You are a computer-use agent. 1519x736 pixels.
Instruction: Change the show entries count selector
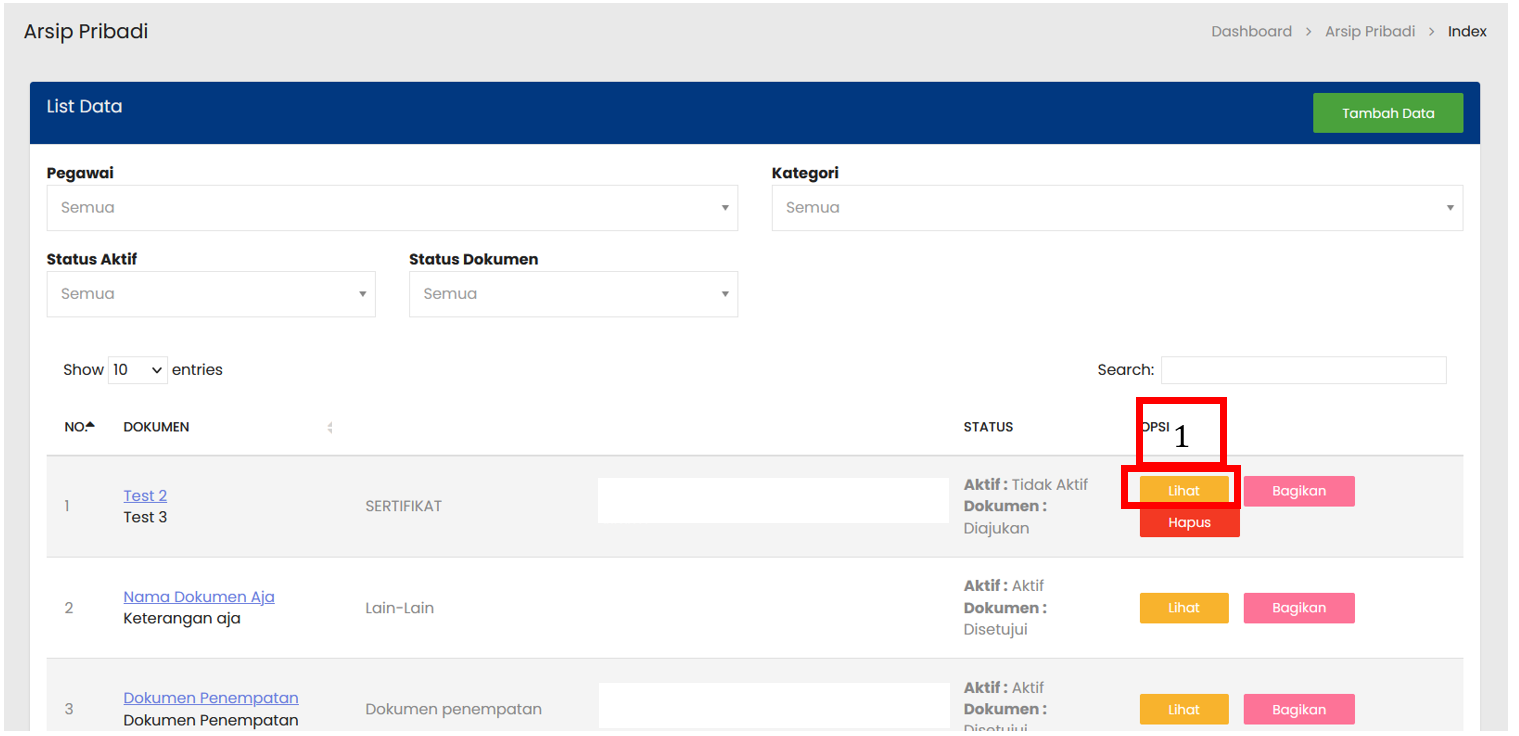pos(138,370)
